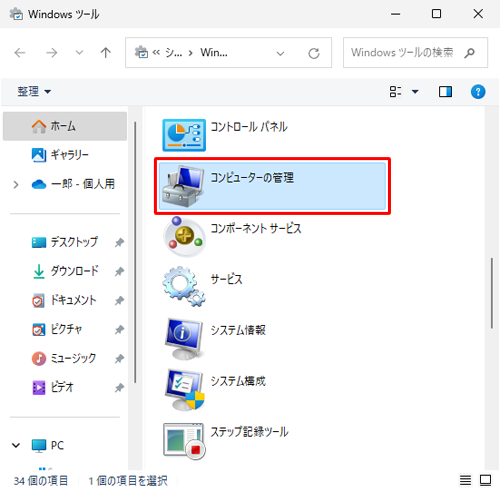Go forward with the right arrow
500x492 pixels.
click(x=52, y=53)
